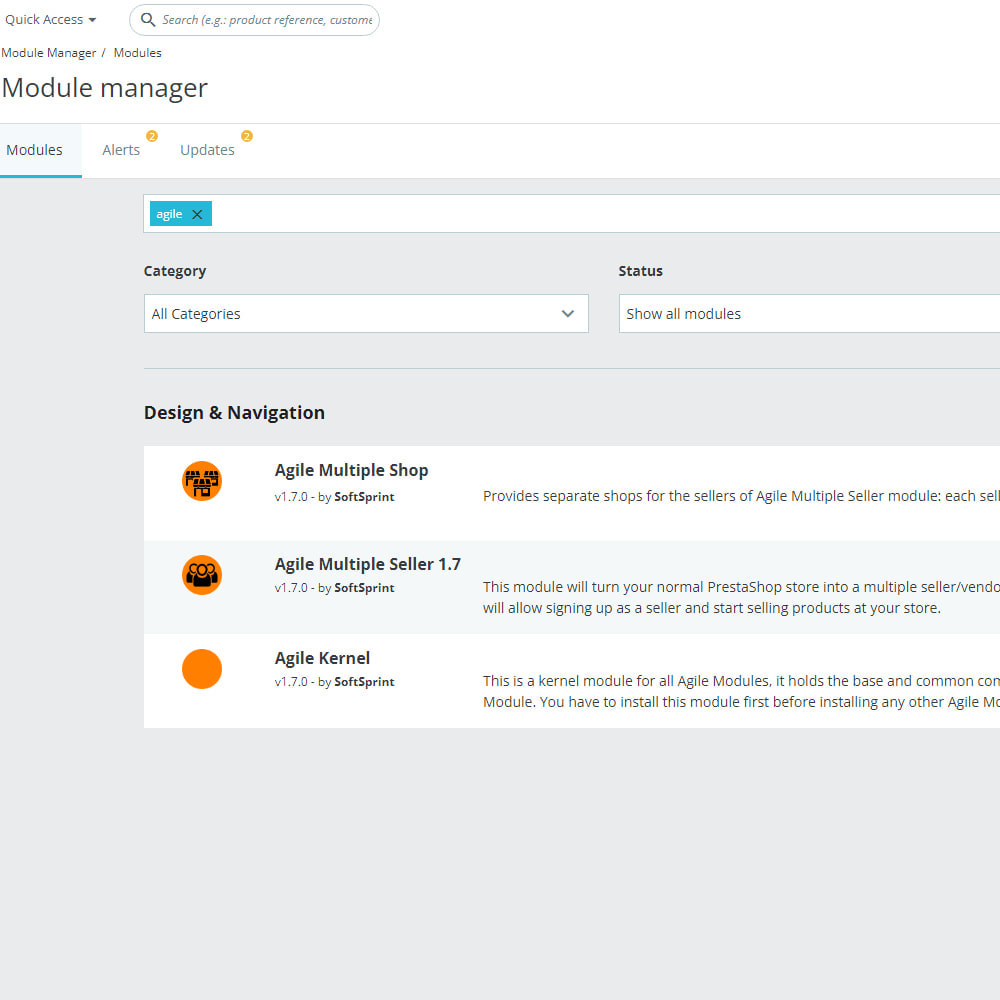1000x1000 pixels.
Task: Click SoftSprint author under Agile Kernel
Action: 364,682
